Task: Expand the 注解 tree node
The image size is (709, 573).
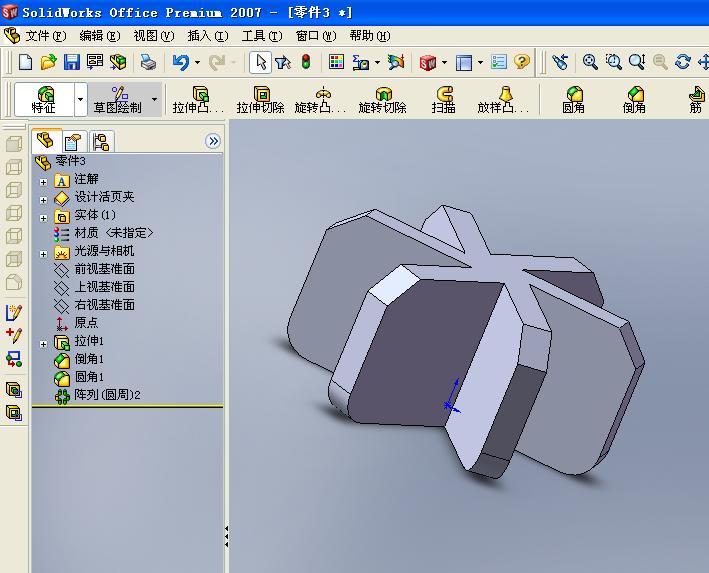Action: tap(43, 182)
